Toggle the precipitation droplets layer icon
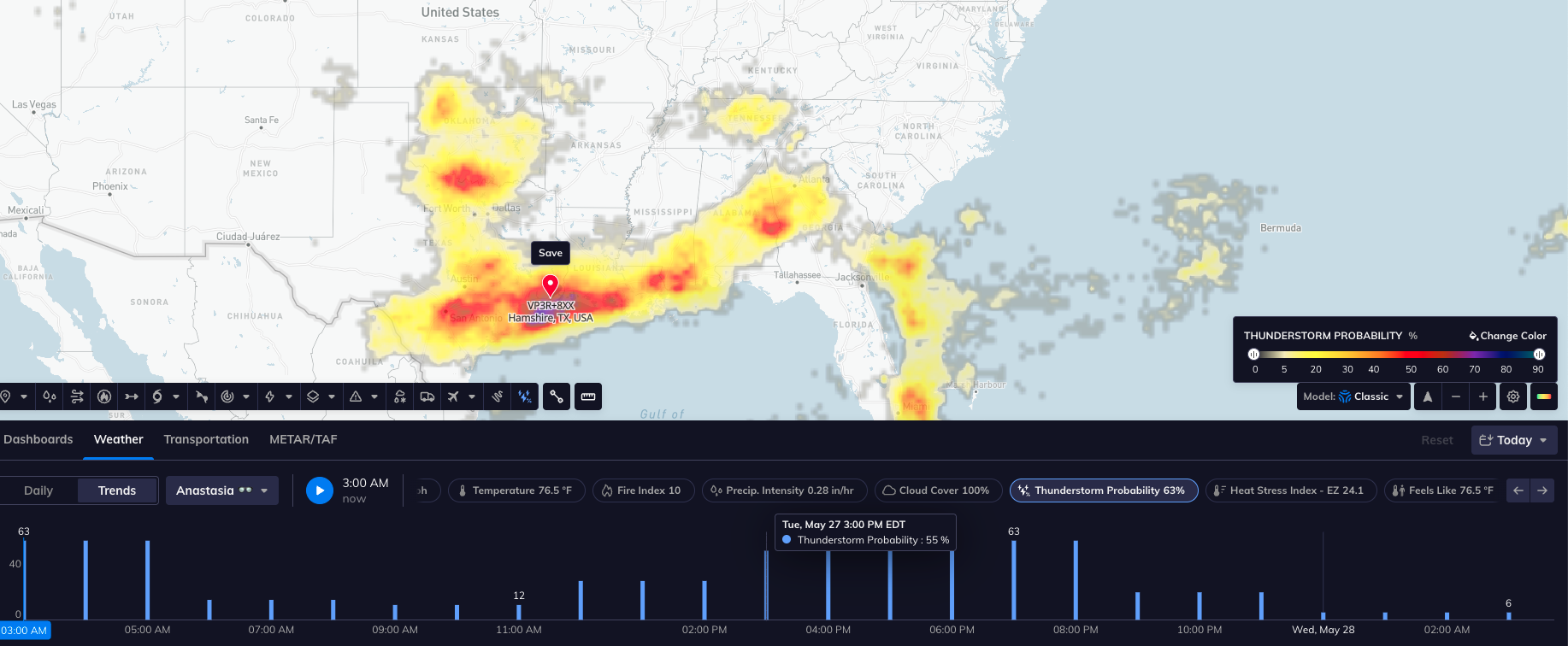 click(x=49, y=396)
